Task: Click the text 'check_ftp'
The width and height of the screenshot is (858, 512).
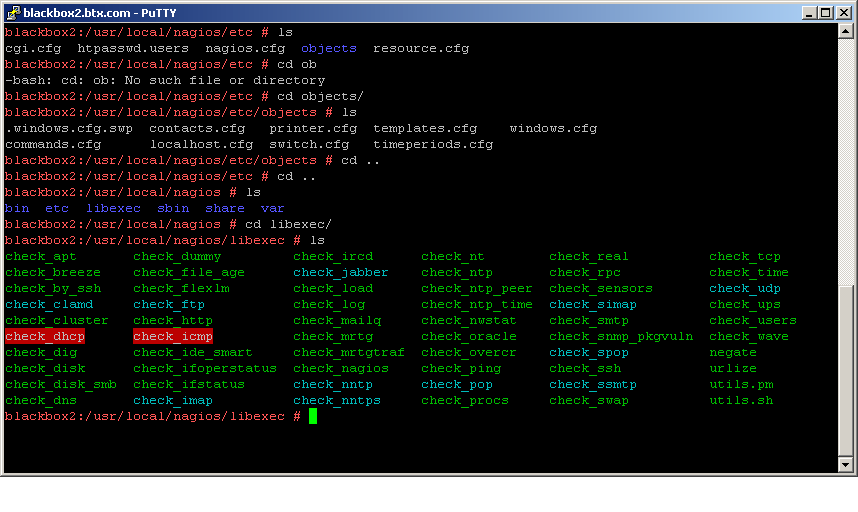Action: tap(169, 304)
